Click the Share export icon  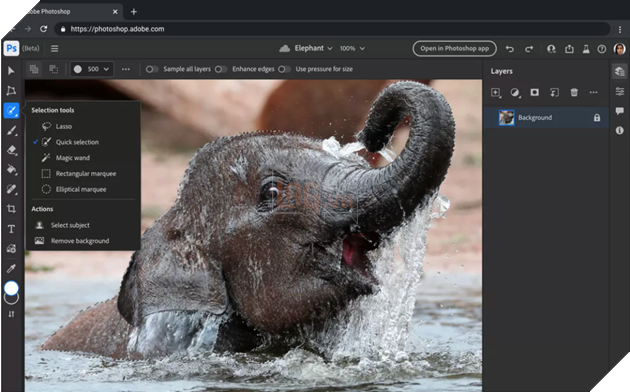pos(569,49)
